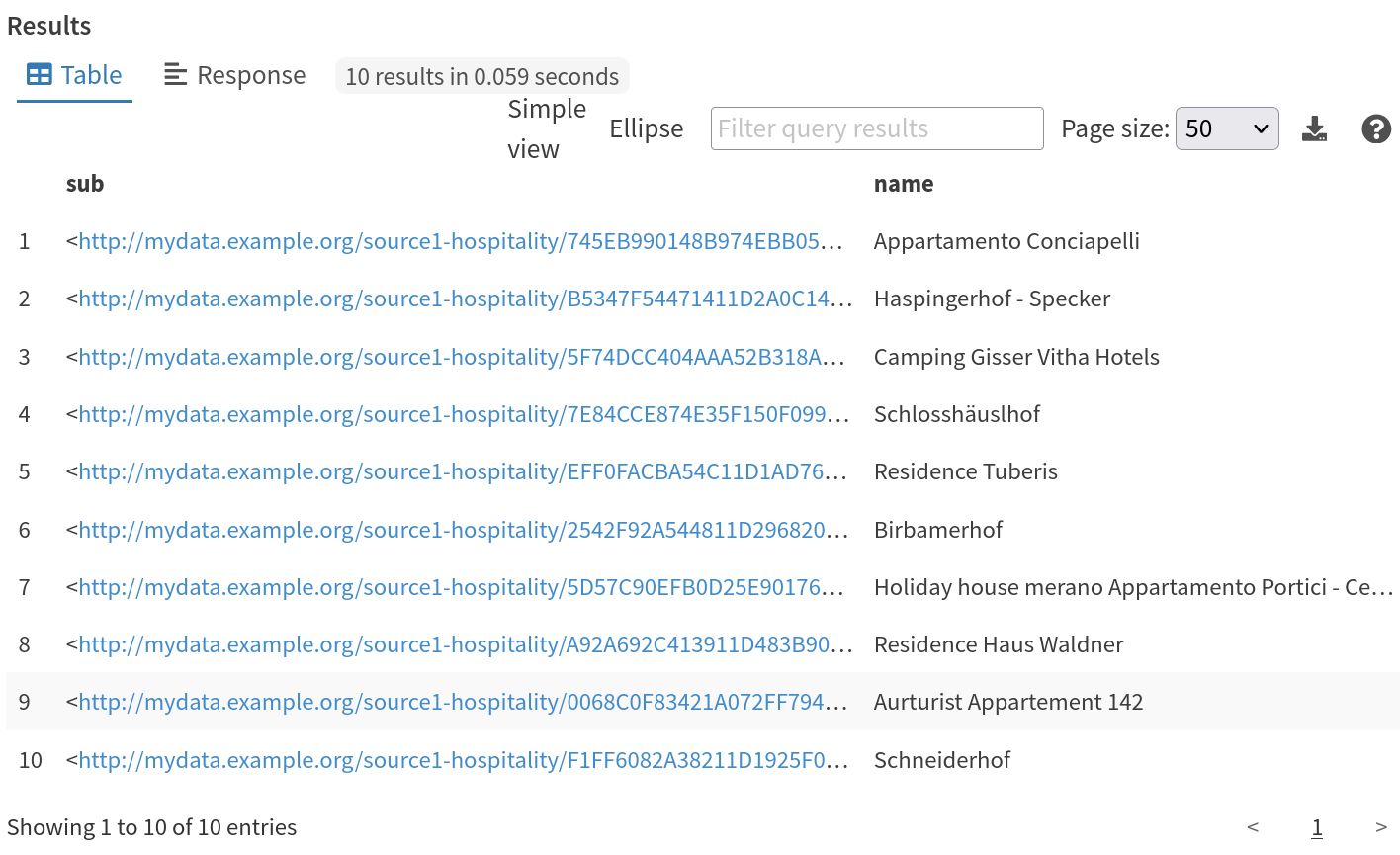This screenshot has height=855, width=1400.
Task: Click the Filter query results field
Action: coord(876,128)
